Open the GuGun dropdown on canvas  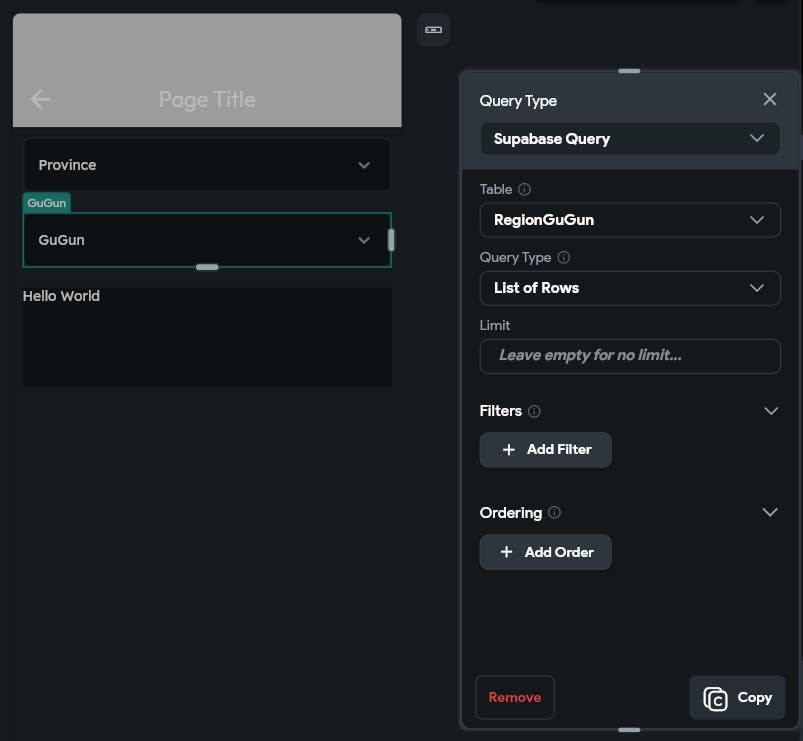tap(207, 240)
